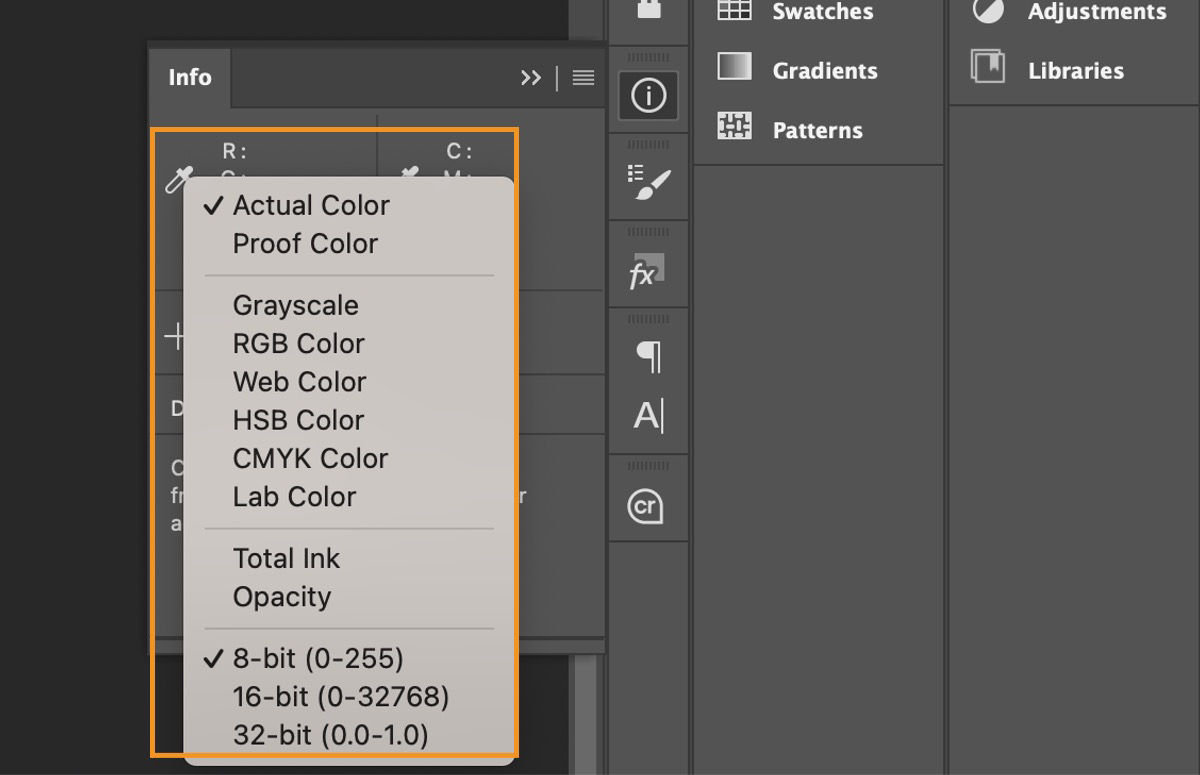Select the Info panel tab
Image resolution: width=1200 pixels, height=775 pixels.
point(190,78)
